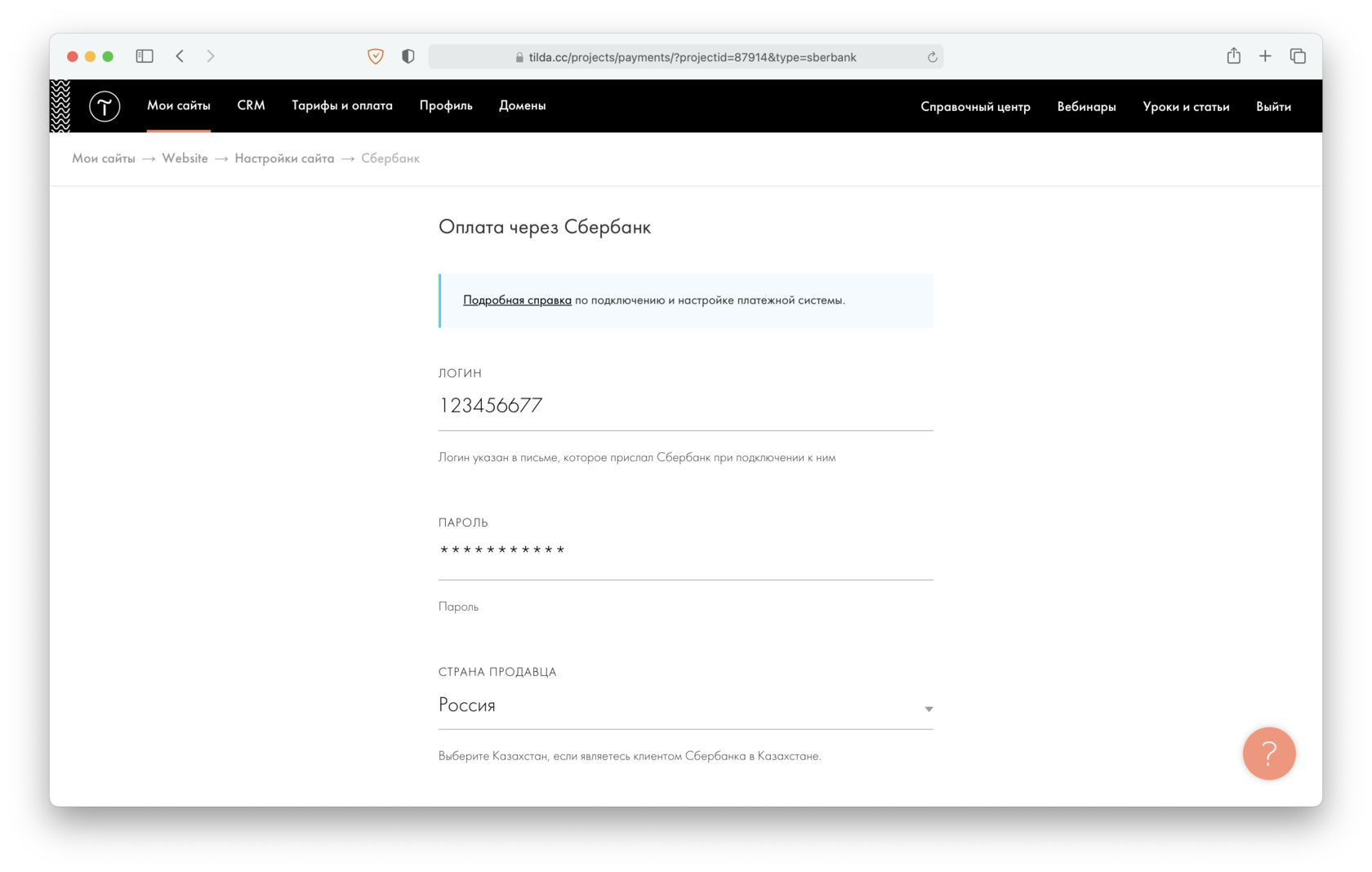This screenshot has height=872, width=1372.
Task: Open the Профиль menu item
Action: pyautogui.click(x=446, y=105)
